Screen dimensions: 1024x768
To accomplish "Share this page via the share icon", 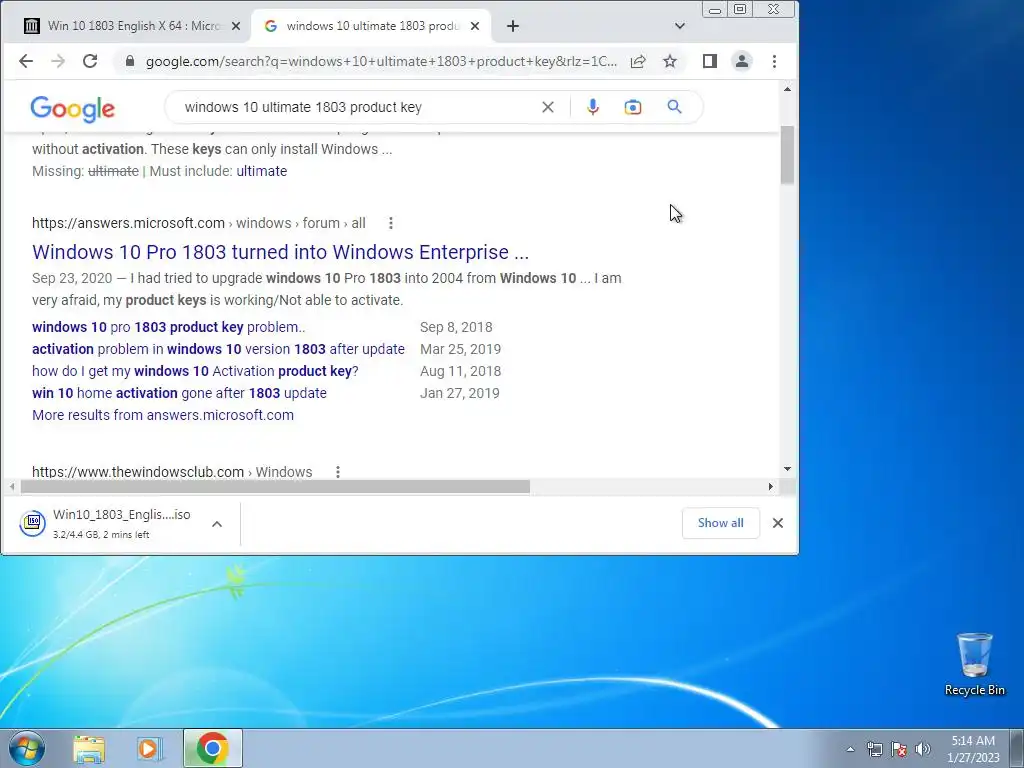I will [x=638, y=61].
